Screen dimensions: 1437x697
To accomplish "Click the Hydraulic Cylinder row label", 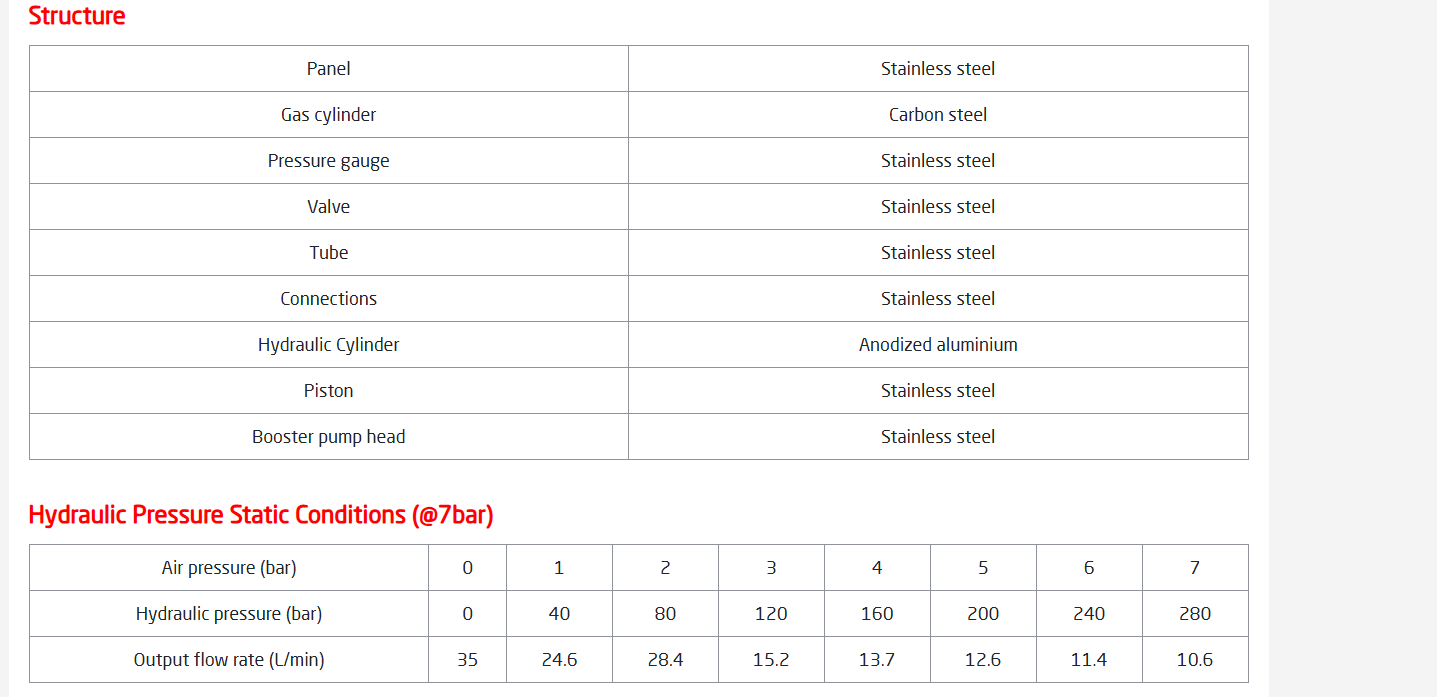I will [x=329, y=345].
